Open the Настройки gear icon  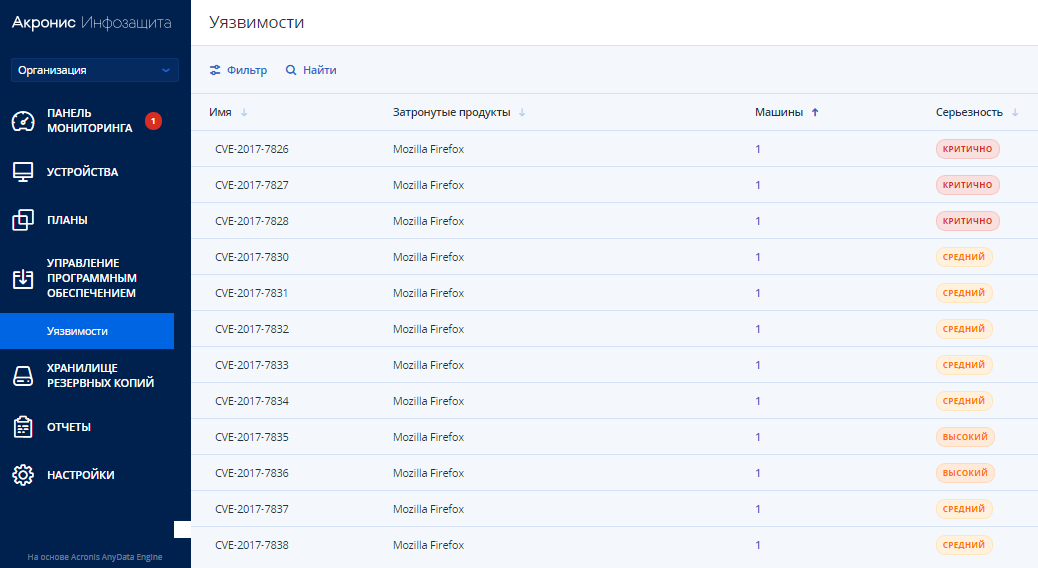point(23,475)
